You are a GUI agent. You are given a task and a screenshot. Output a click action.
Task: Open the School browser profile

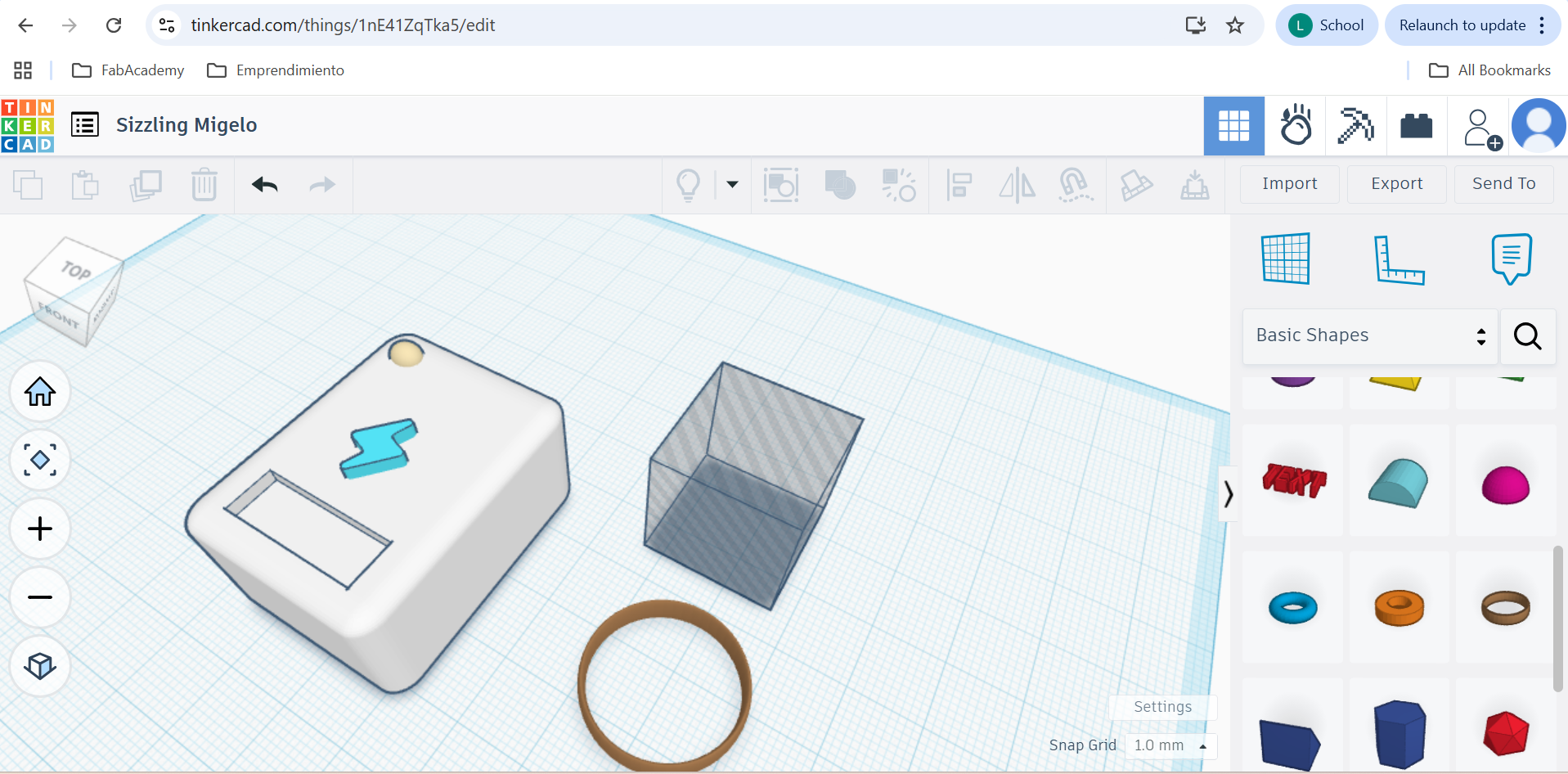pos(1326,25)
